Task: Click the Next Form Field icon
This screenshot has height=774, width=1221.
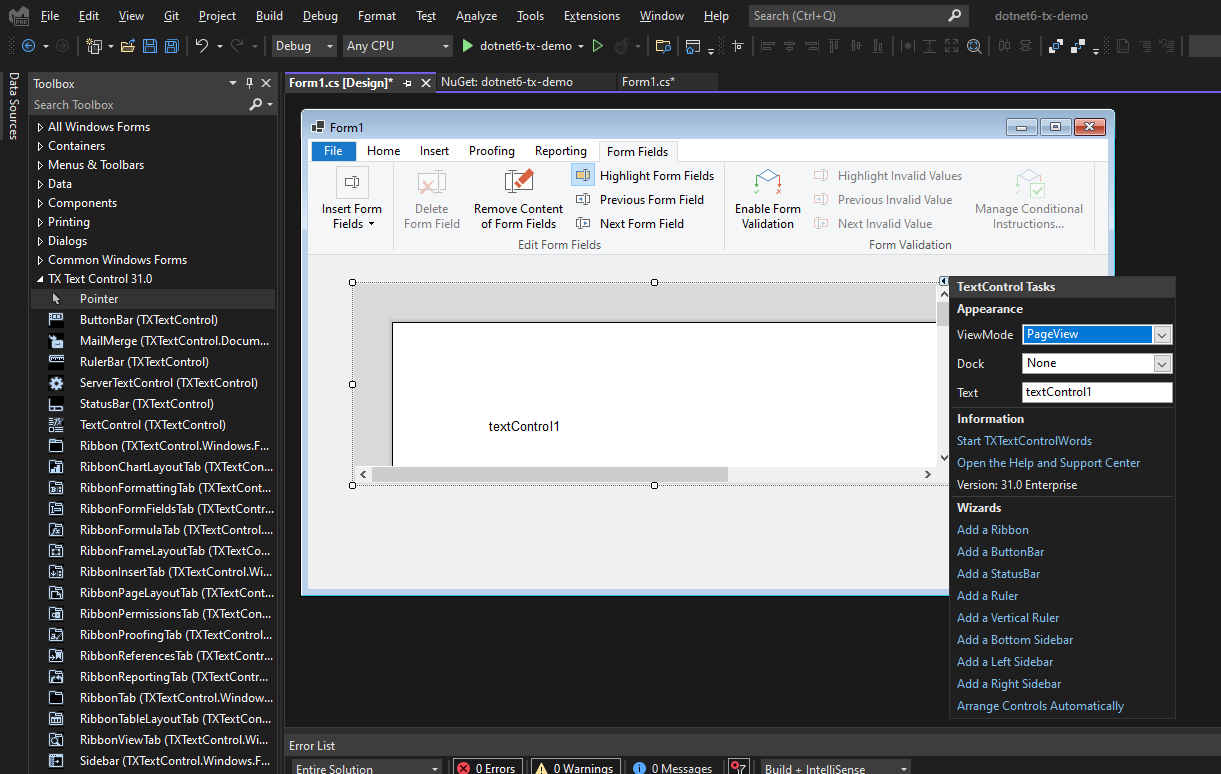Action: click(583, 224)
